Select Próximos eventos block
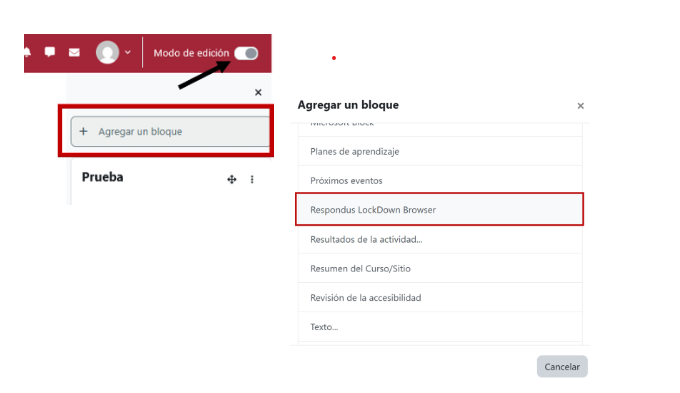Viewport: 680px width, 393px height. click(440, 180)
